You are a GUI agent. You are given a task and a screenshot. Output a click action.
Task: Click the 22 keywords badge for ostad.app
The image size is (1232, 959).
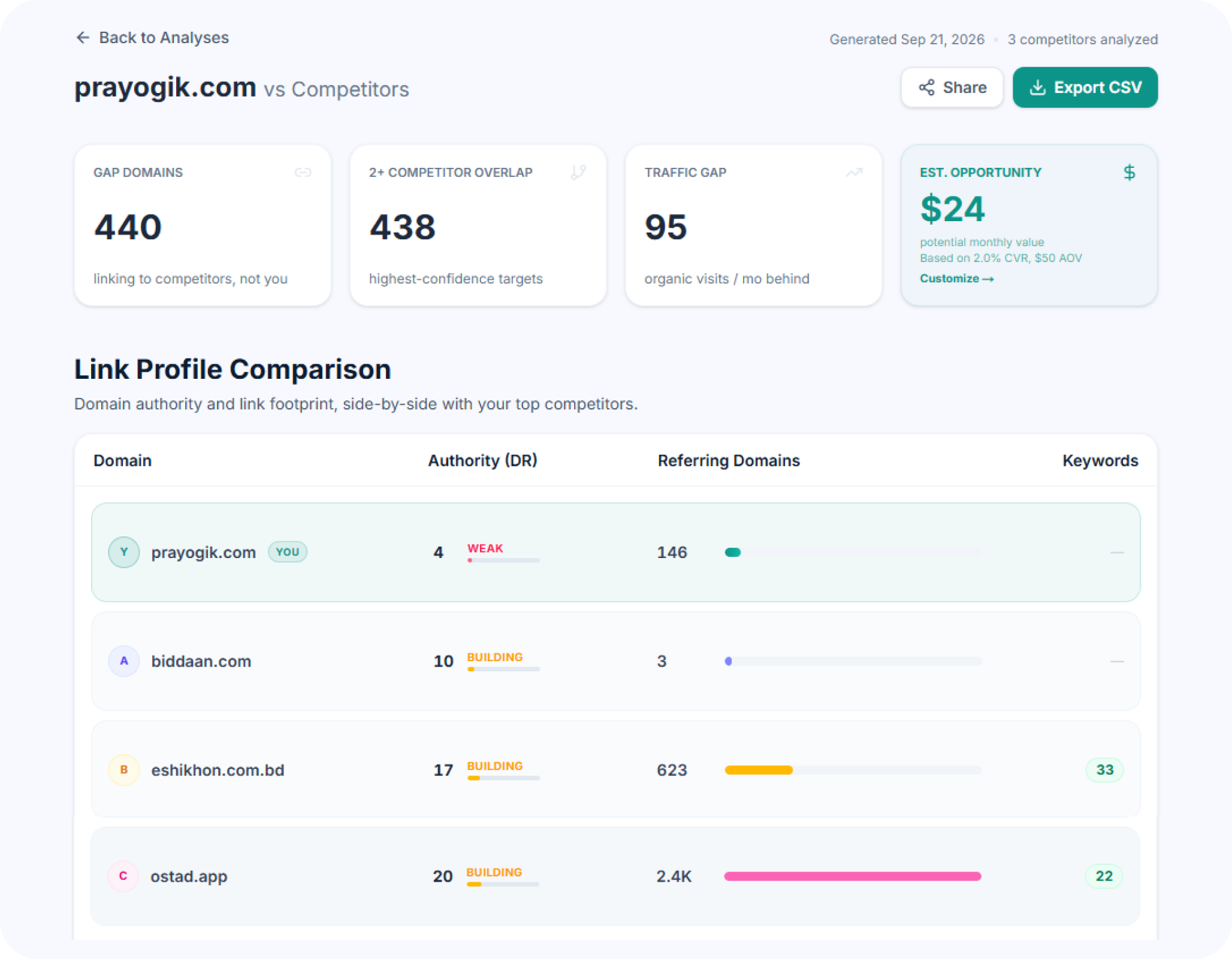(x=1104, y=876)
